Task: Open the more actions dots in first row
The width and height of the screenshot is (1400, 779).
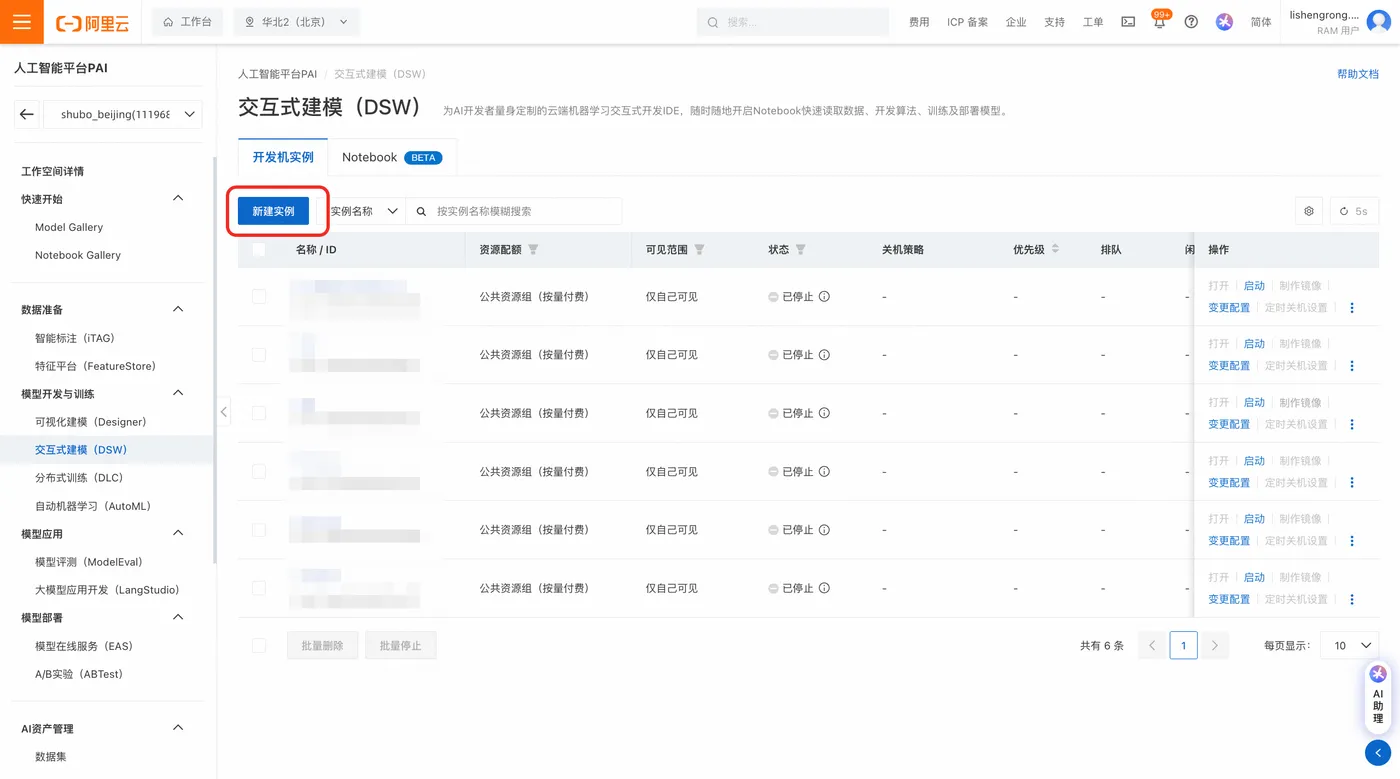Action: point(1352,308)
